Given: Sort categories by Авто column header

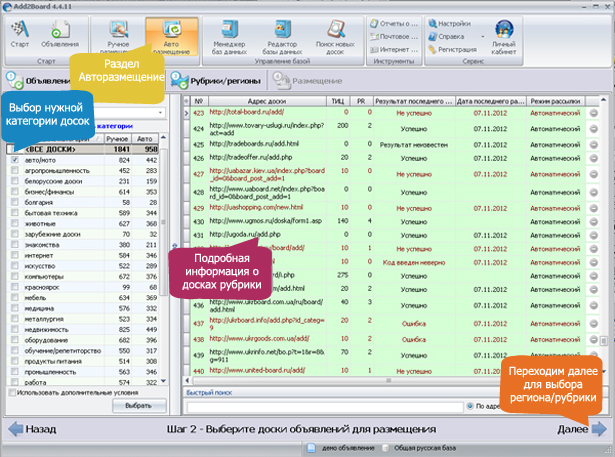Looking at the screenshot, I should coord(145,139).
